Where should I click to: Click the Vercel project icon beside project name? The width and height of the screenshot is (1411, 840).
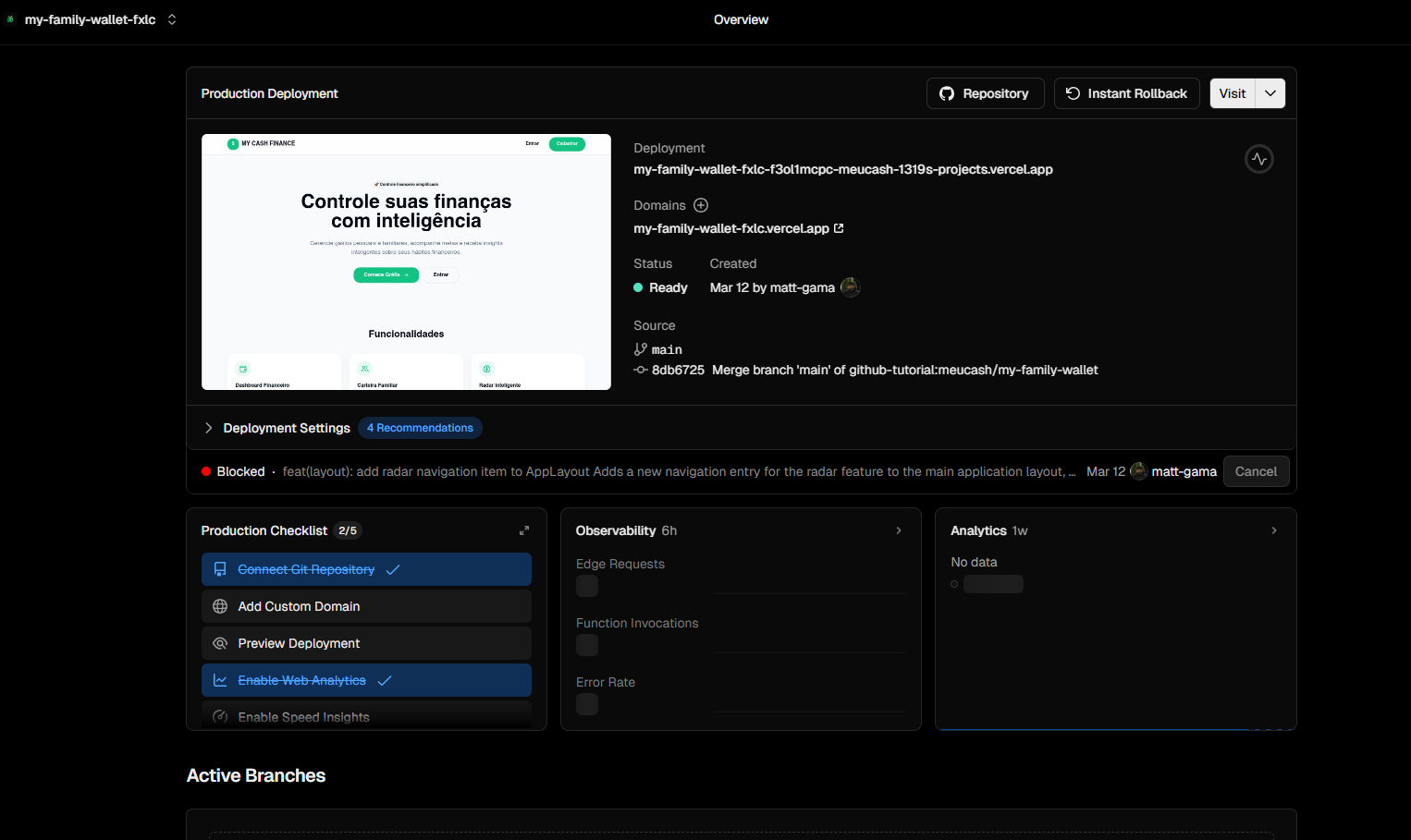(11, 18)
